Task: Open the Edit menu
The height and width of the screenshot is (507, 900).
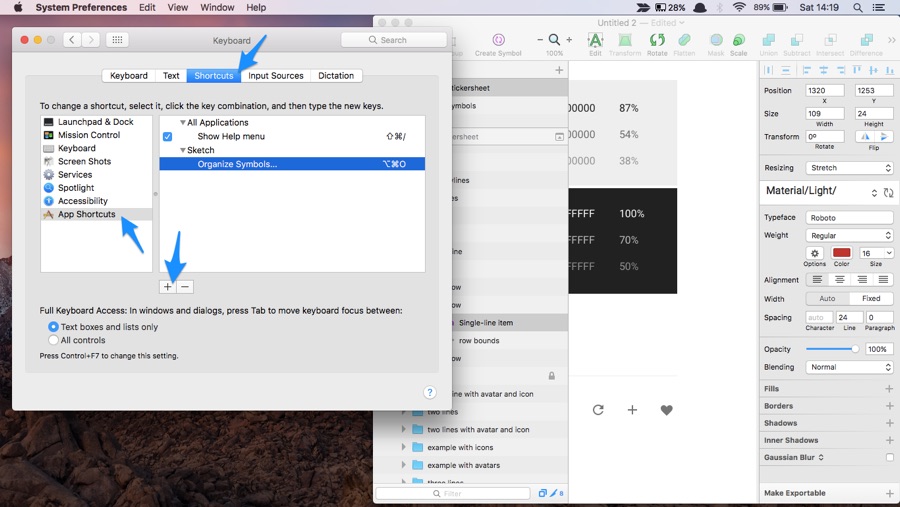Action: pos(147,7)
